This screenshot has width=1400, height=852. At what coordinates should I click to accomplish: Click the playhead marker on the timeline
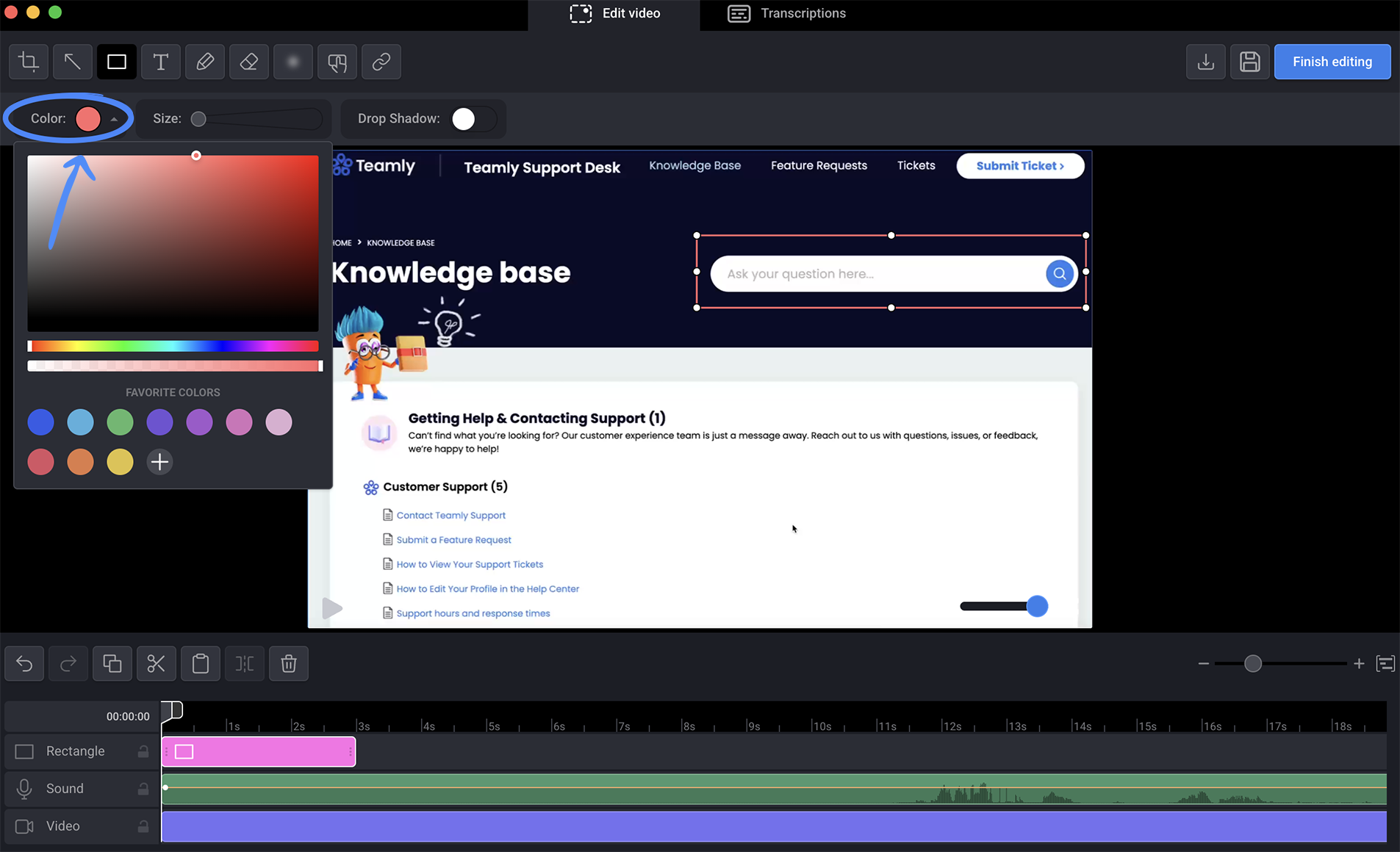(172, 710)
